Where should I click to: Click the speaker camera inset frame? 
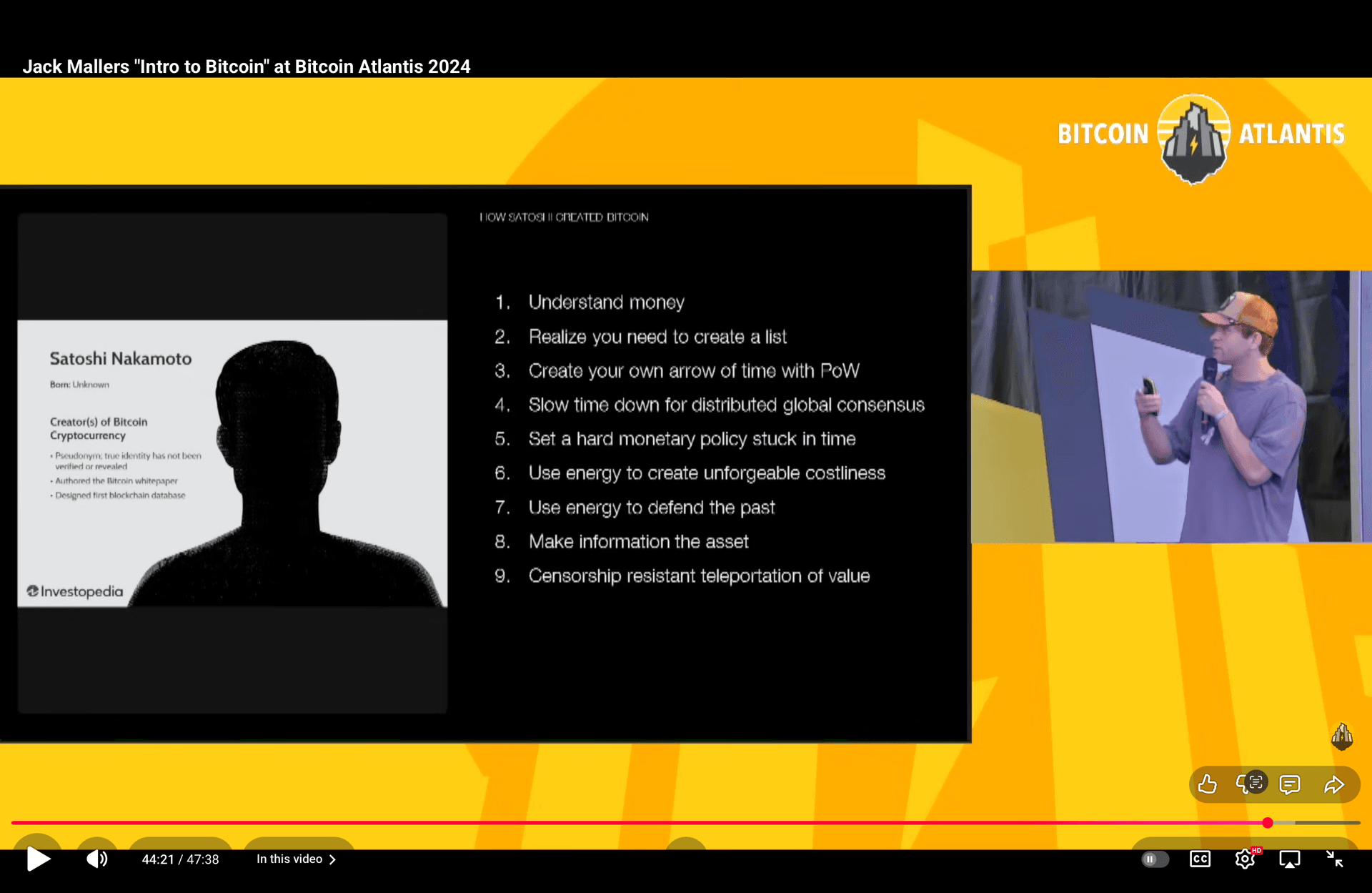coord(1170,406)
